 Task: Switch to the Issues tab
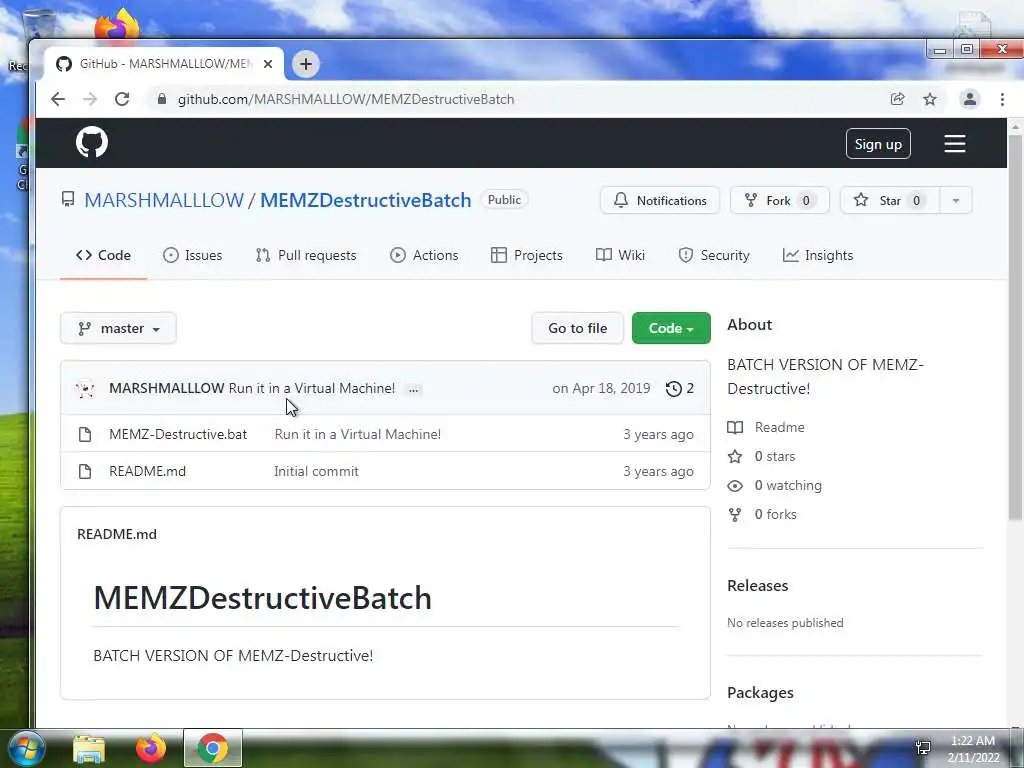193,255
